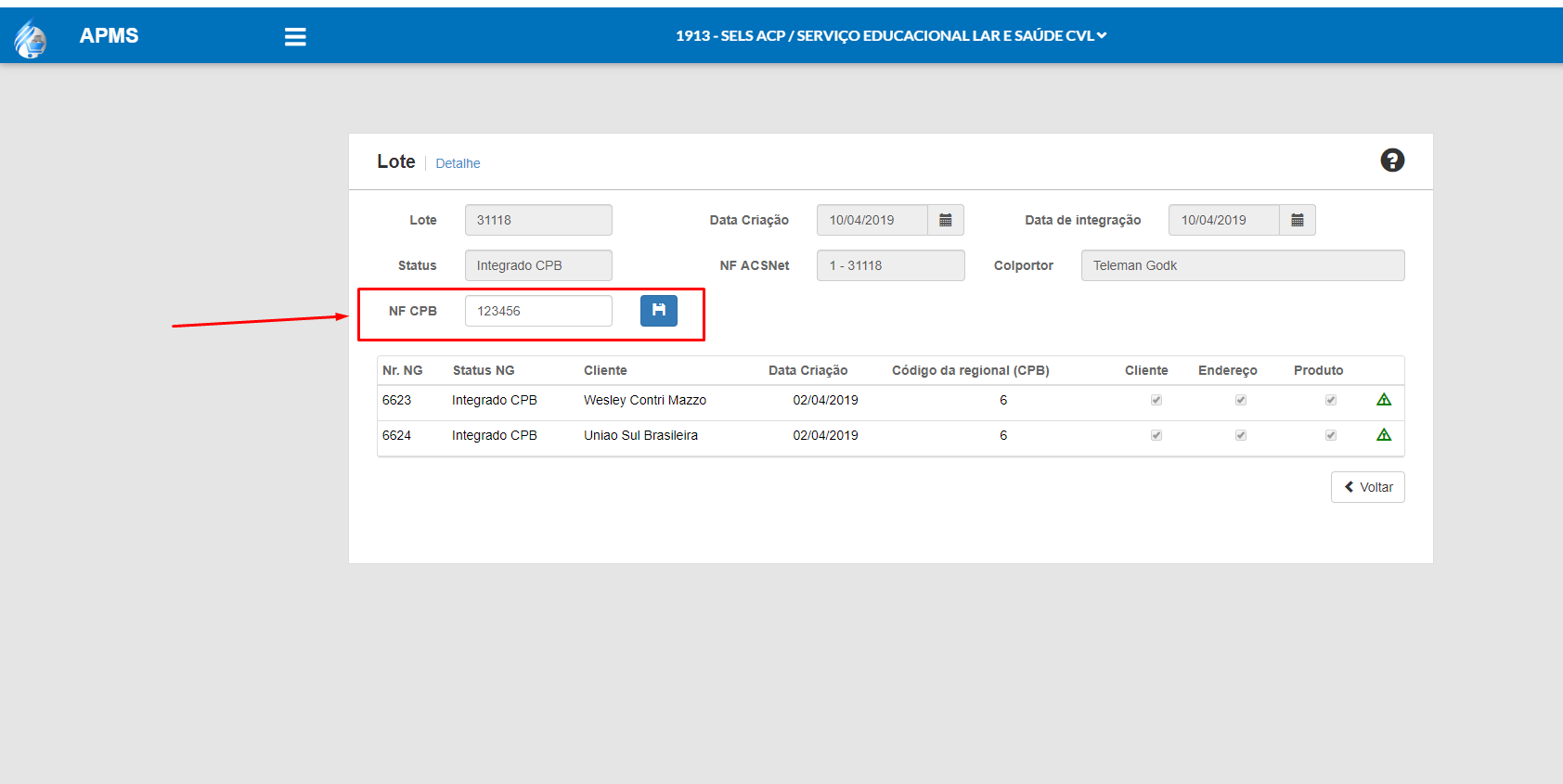1563x784 pixels.
Task: Click the 02/04/2019 date in row 6624
Action: (x=825, y=435)
